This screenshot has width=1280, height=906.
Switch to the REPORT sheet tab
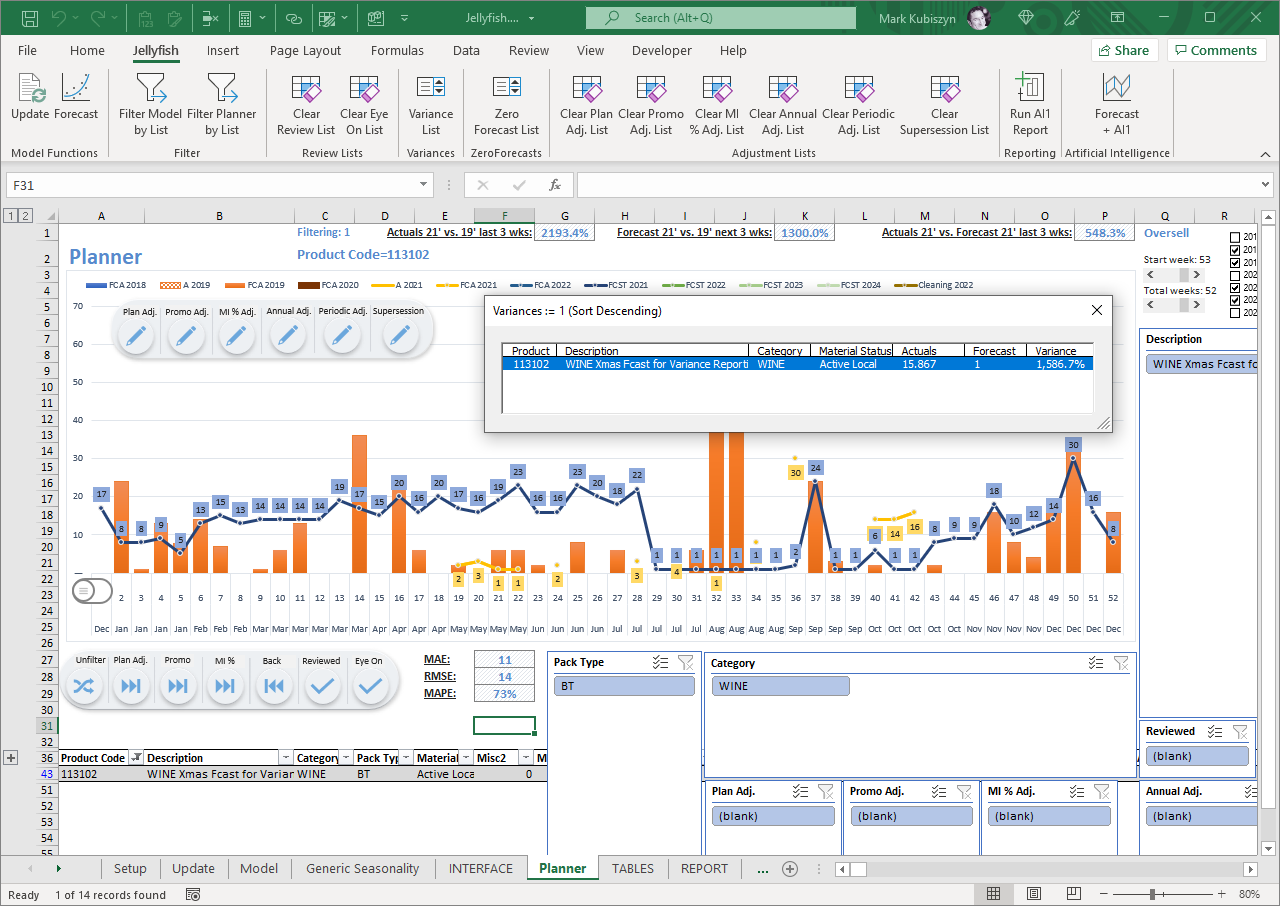(x=704, y=868)
